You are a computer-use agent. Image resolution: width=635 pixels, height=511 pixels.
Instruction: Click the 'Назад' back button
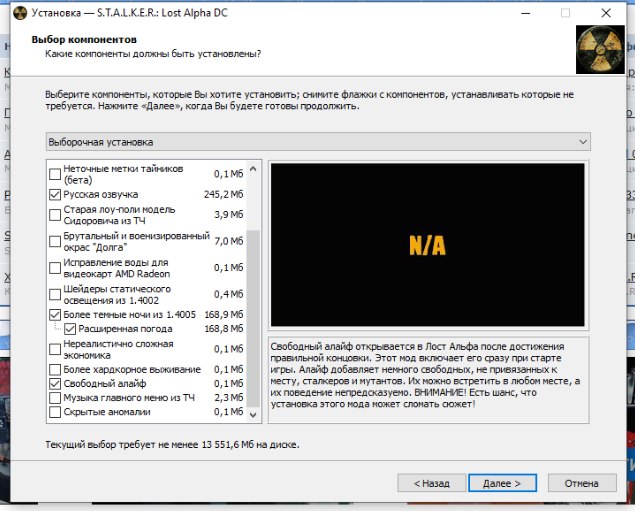pos(432,483)
